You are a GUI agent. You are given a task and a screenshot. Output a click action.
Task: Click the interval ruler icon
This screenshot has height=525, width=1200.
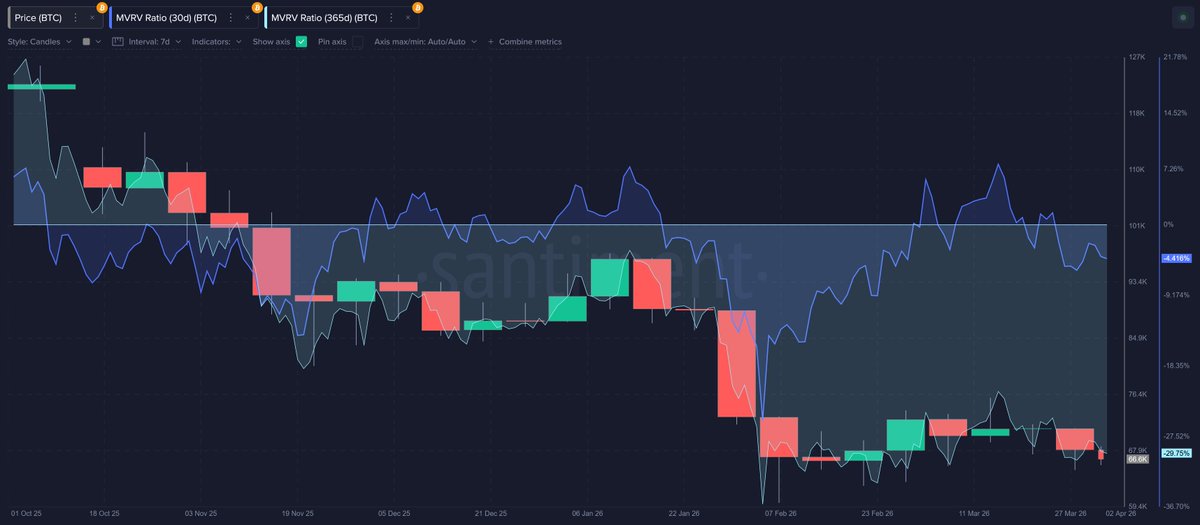point(118,42)
